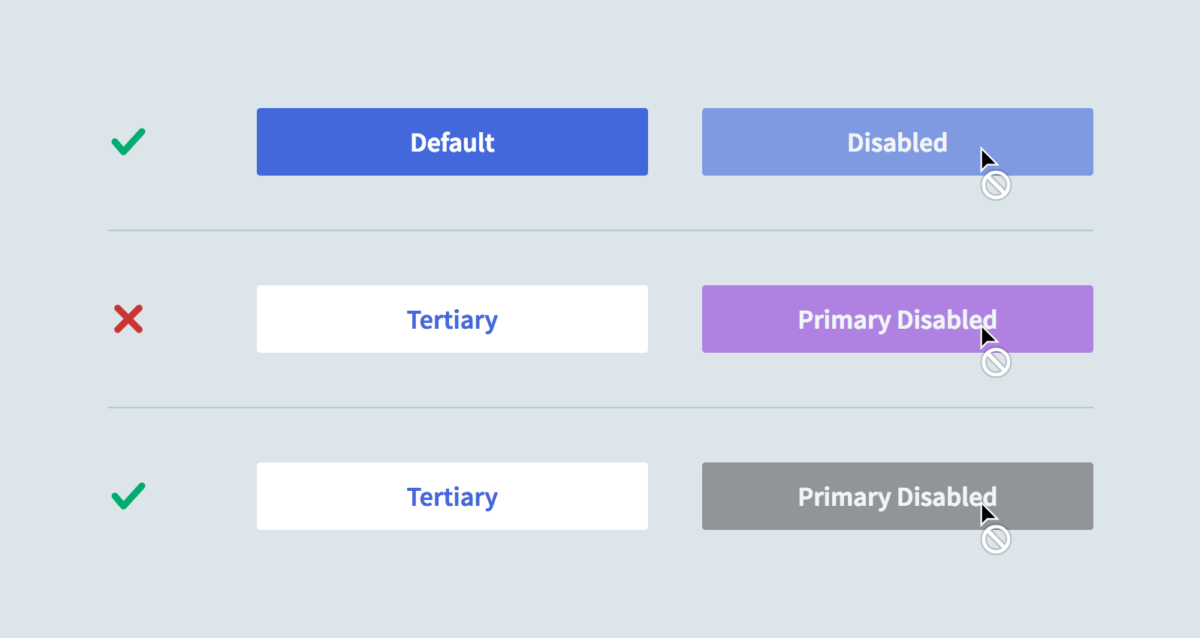Click the arrow cursor on the blue Disabled button
Viewport: 1200px width, 638px height.
tap(987, 160)
